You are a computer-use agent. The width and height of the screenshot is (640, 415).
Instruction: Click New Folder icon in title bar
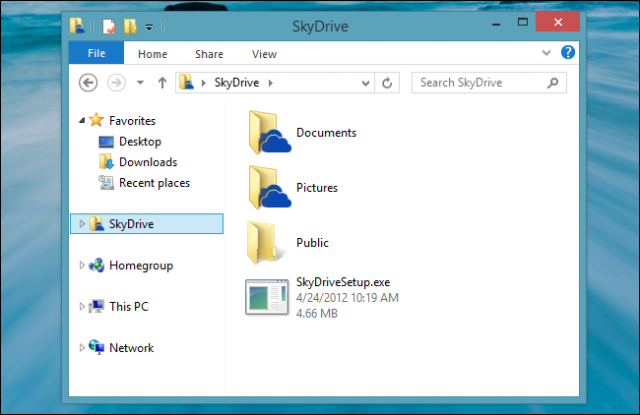click(x=129, y=25)
